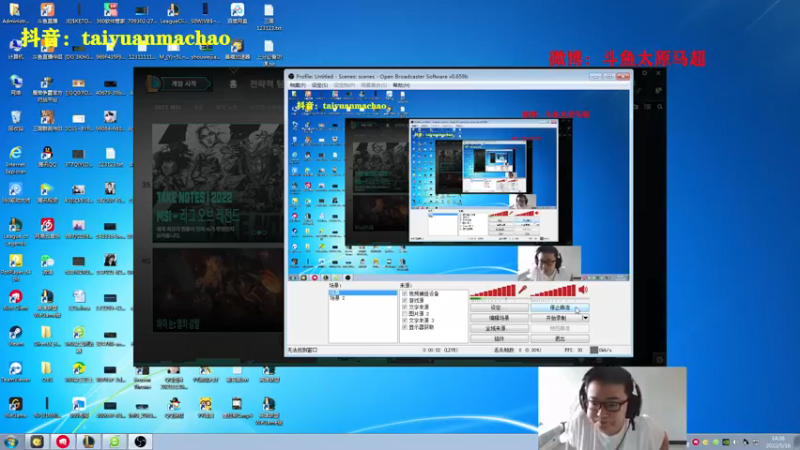Click 停止串流 to stop streaming
This screenshot has width=800, height=450.
[x=560, y=308]
